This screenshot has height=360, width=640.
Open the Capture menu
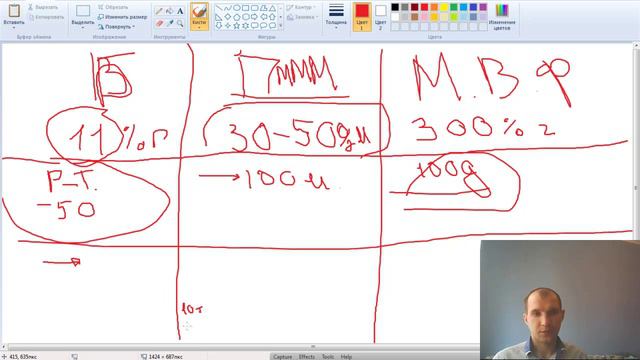tap(282, 357)
